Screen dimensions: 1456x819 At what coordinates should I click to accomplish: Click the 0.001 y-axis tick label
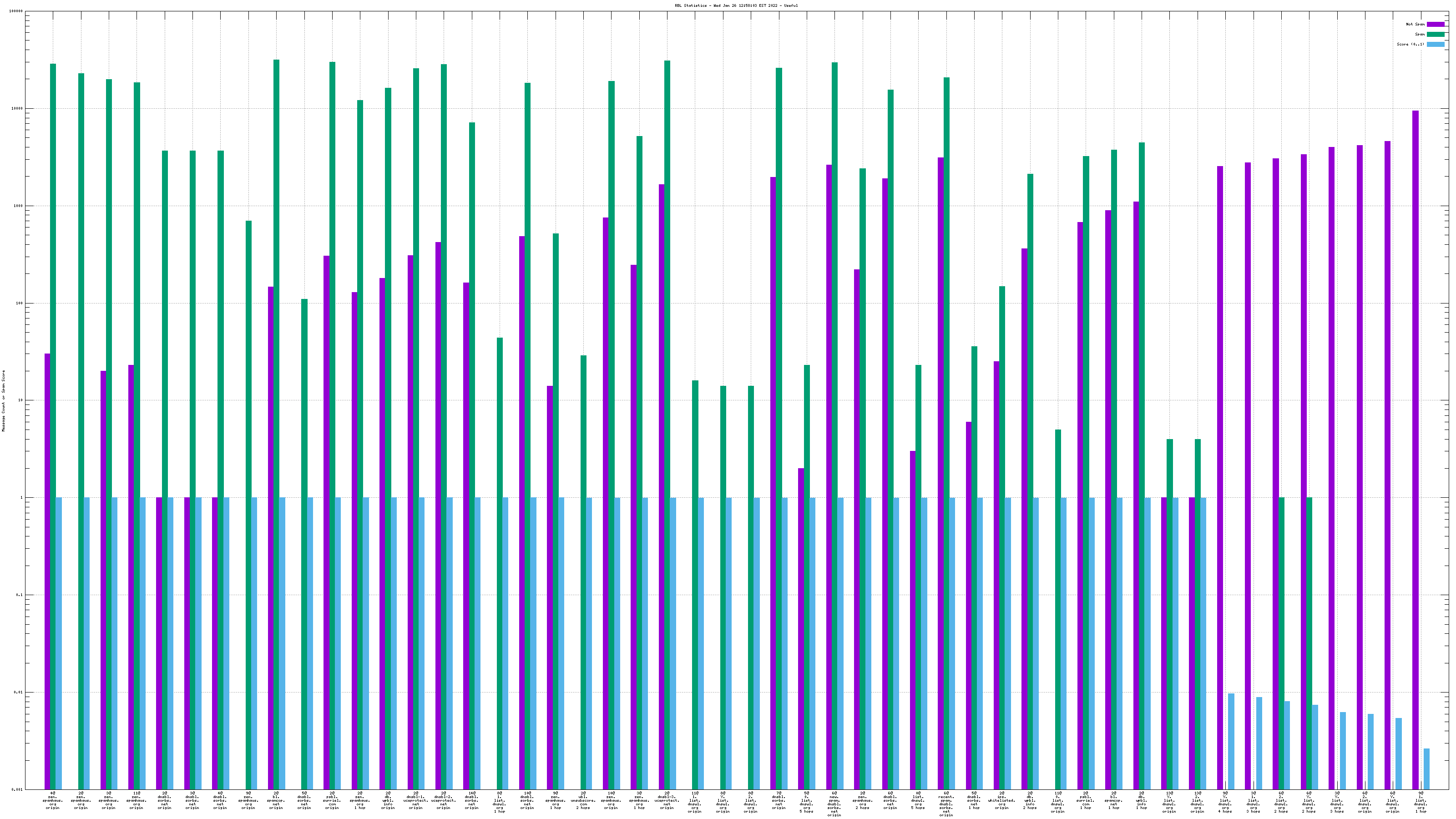coord(17,789)
